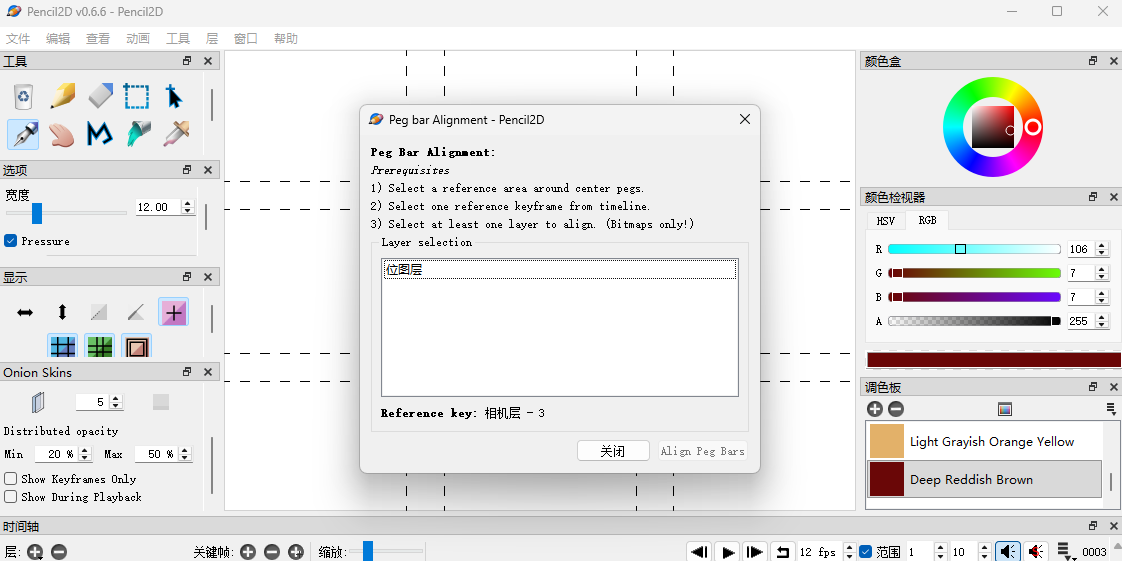
Task: Step the G channel value spinner
Action: click(1102, 273)
